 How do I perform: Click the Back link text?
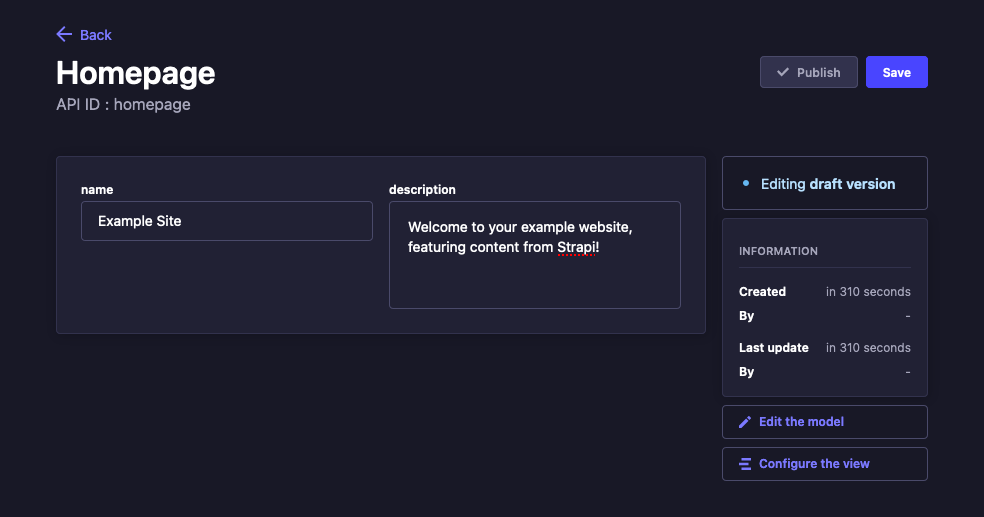[x=96, y=35]
